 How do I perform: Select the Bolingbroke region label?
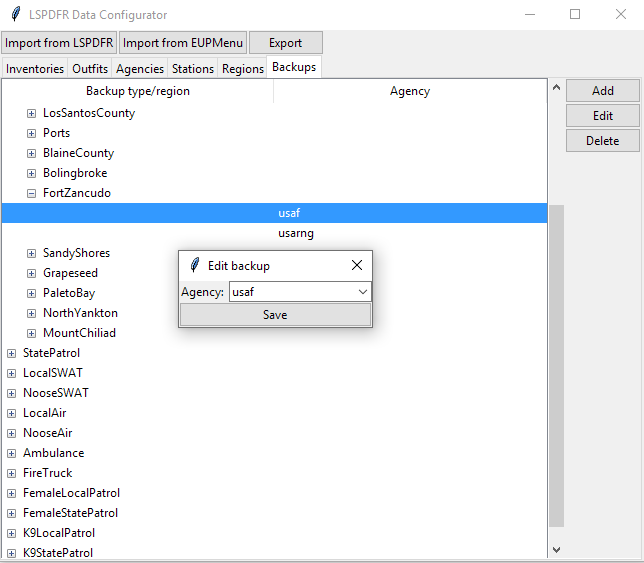click(75, 173)
